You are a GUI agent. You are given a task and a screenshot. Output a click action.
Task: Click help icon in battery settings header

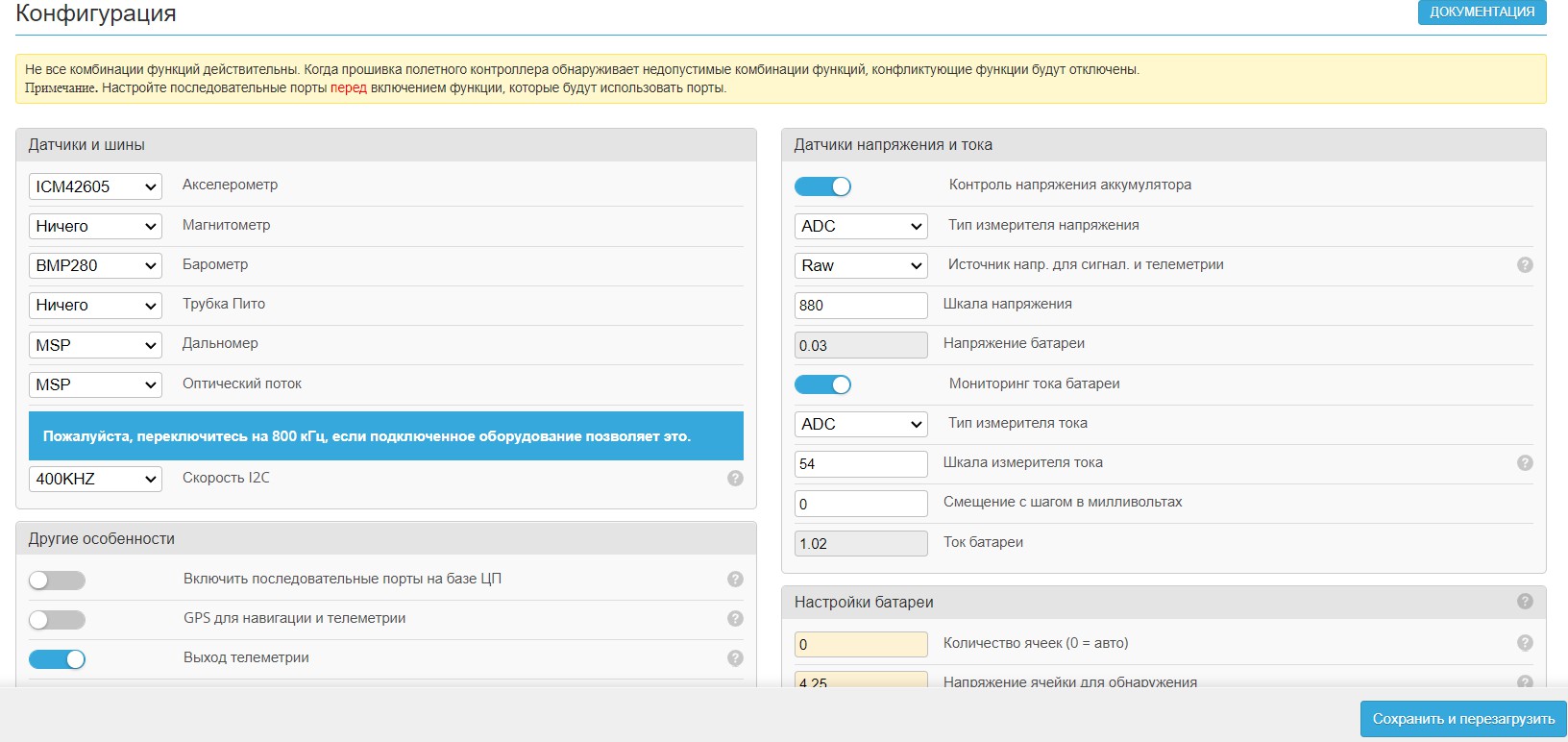[x=1524, y=602]
